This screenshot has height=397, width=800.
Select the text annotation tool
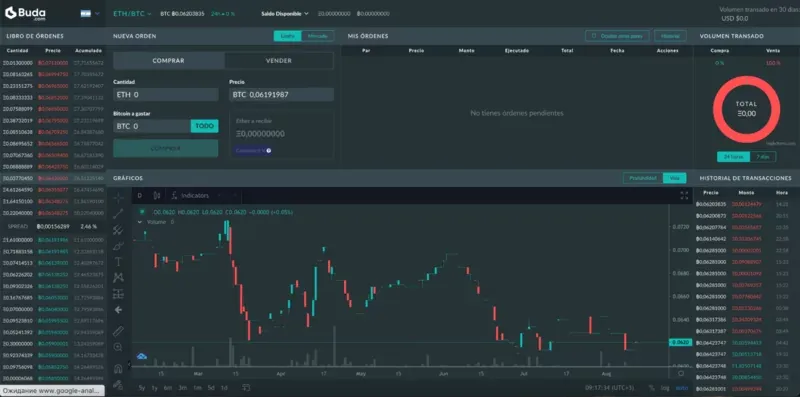pos(118,261)
